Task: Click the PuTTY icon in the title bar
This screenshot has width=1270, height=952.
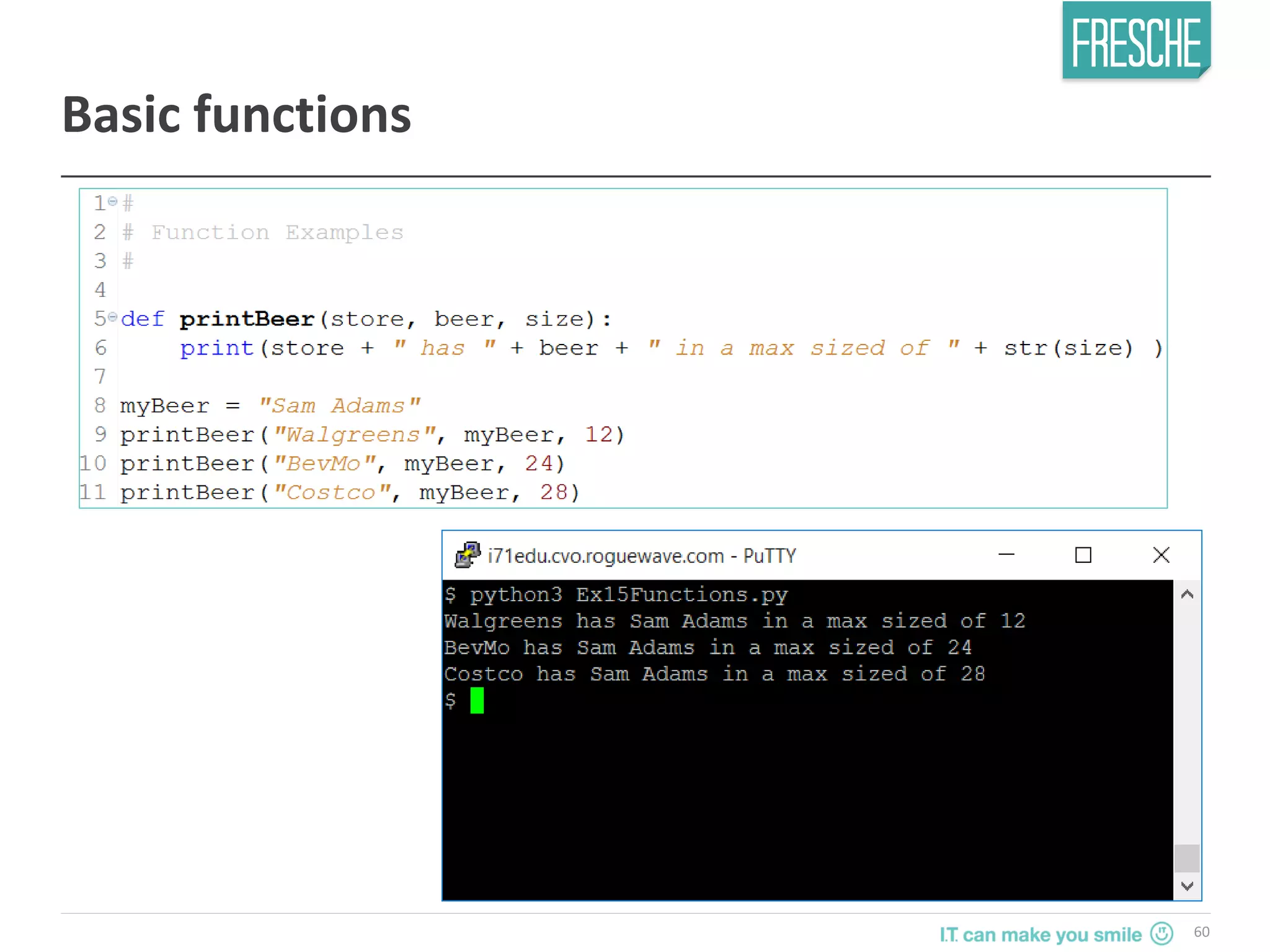Action: pyautogui.click(x=468, y=555)
